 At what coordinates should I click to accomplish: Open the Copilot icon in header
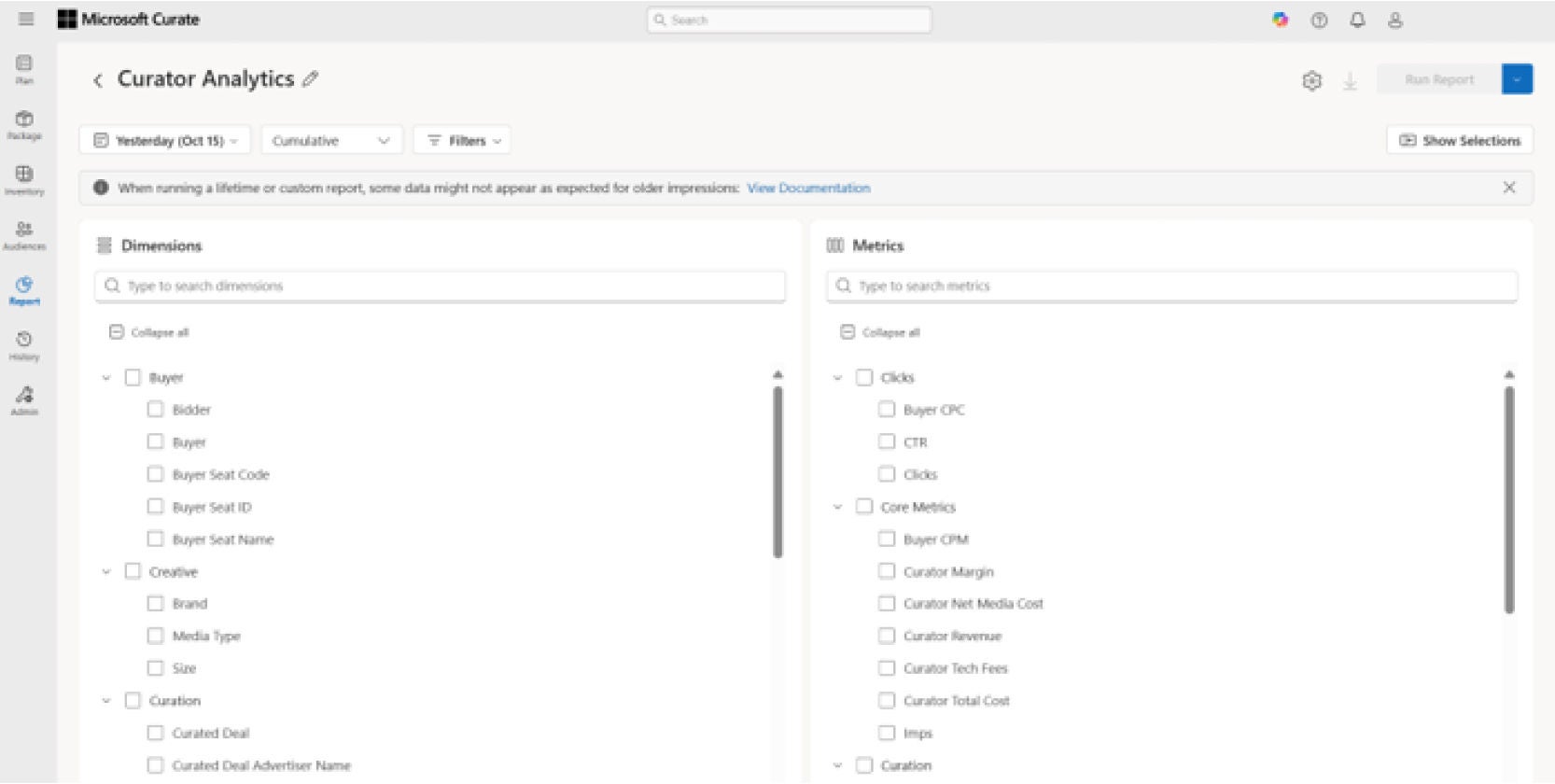tap(1280, 20)
